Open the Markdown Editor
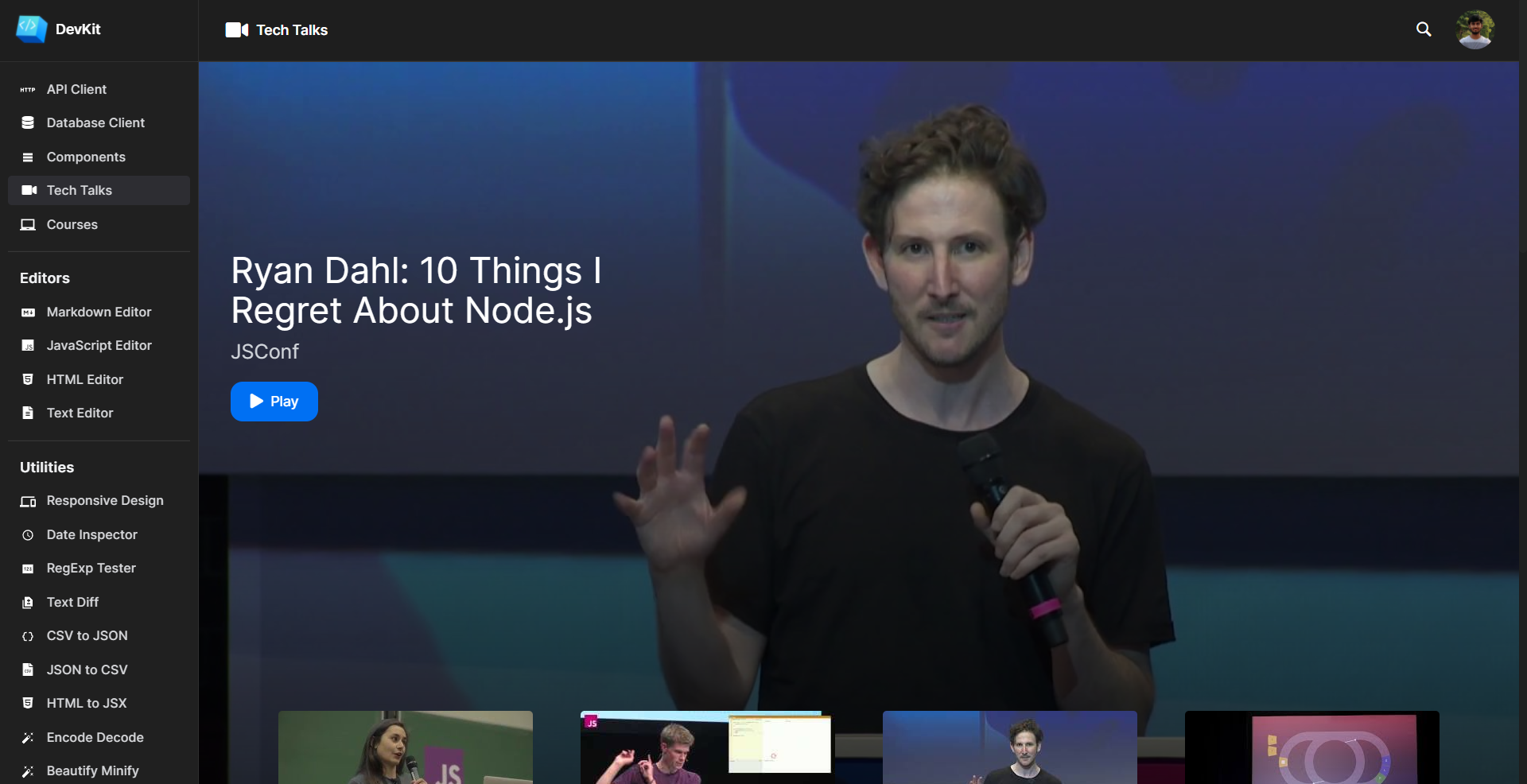 click(x=98, y=312)
